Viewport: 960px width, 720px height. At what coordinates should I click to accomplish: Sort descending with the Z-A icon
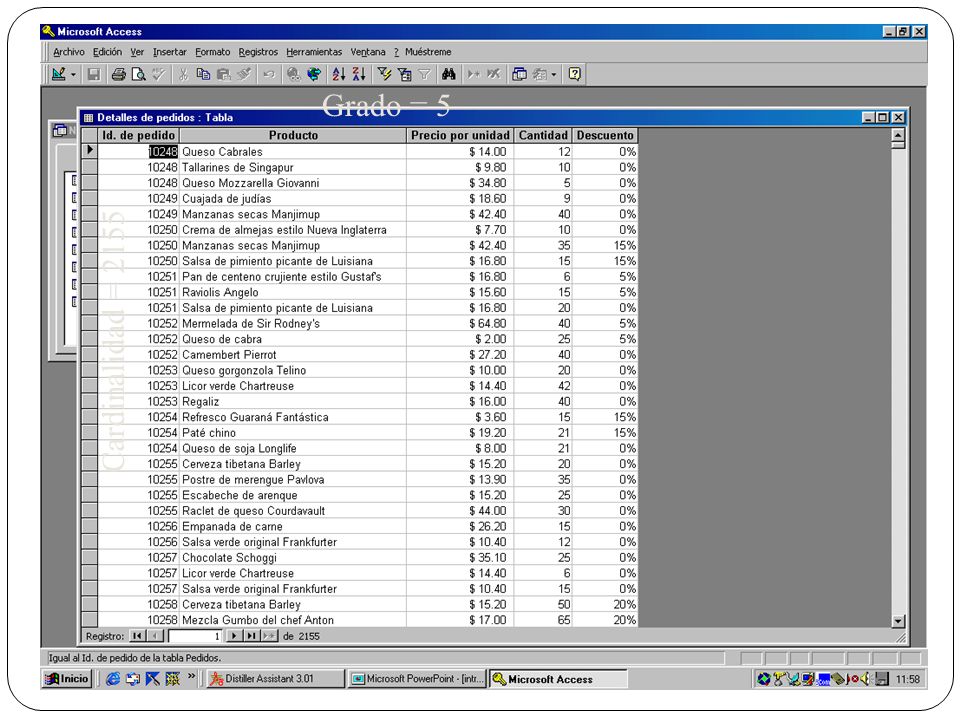point(359,75)
